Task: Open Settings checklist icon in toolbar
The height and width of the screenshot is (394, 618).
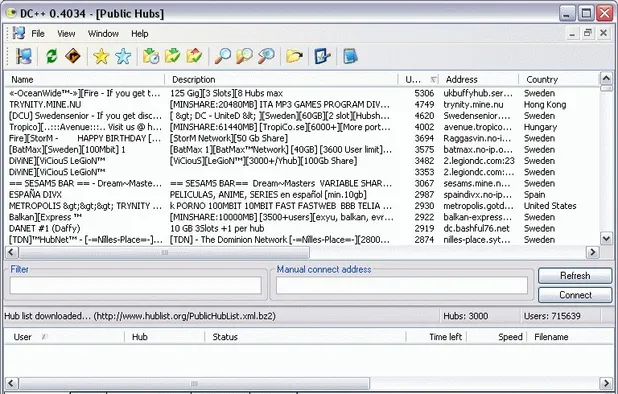Action: coord(322,56)
